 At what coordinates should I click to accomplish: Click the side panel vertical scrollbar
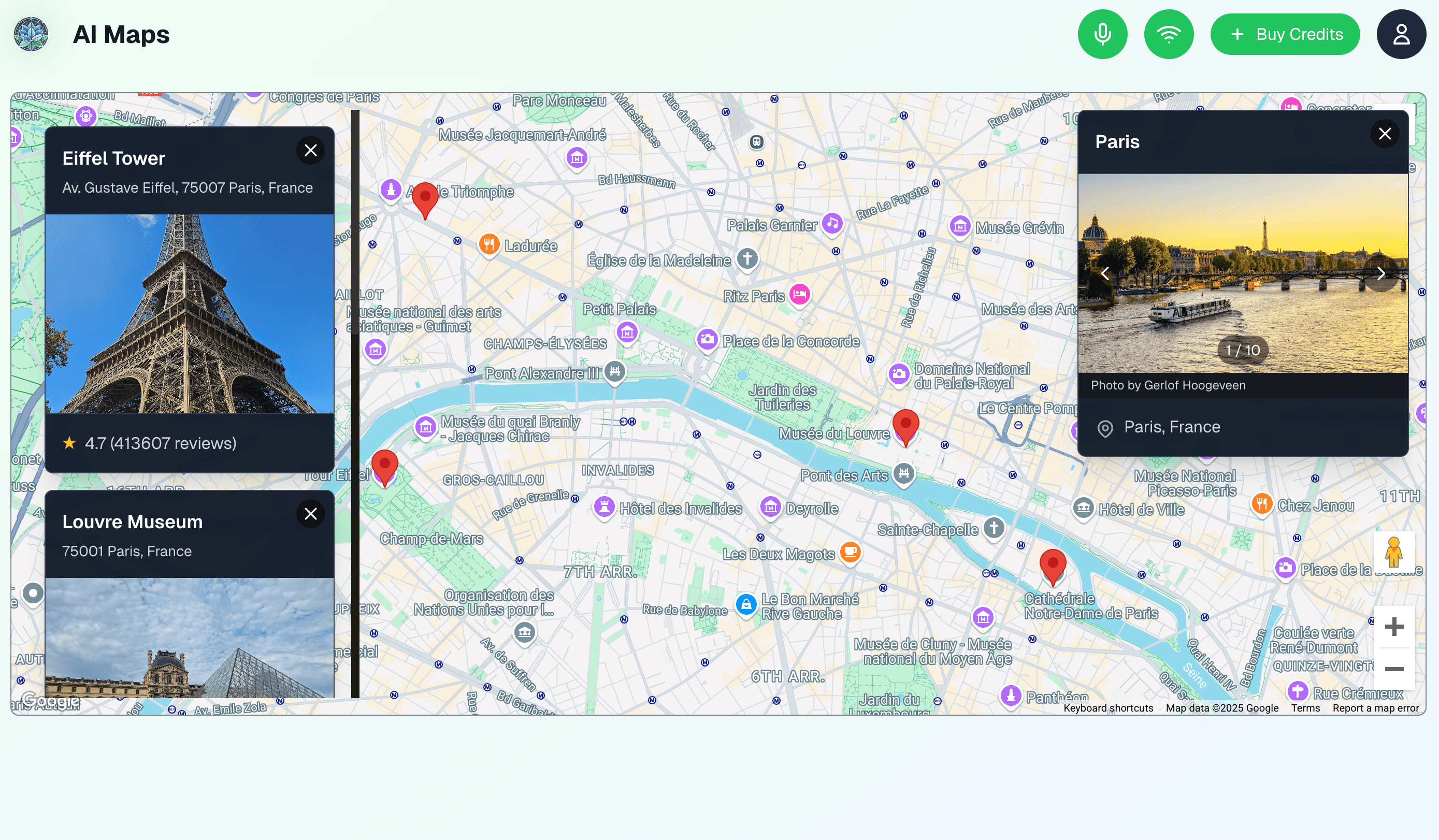[355, 403]
